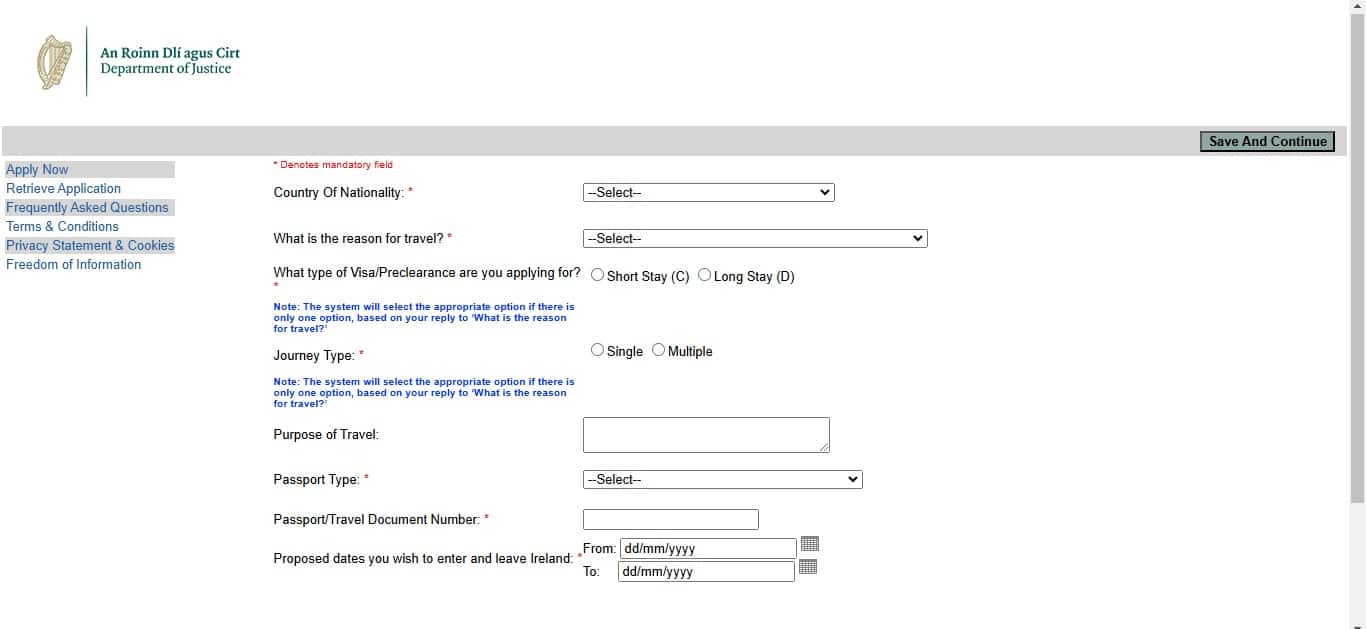Open the To date calendar picker icon
The image size is (1366, 629).
[808, 567]
